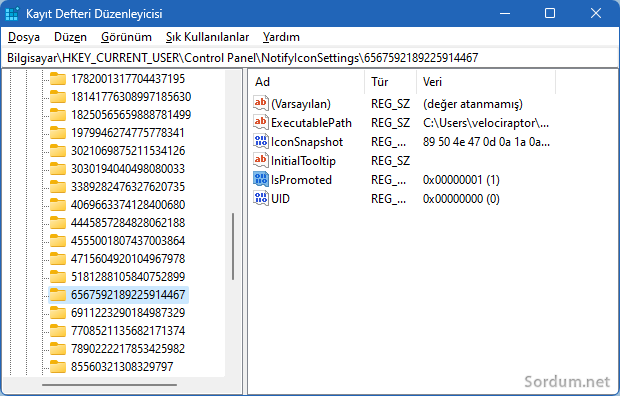Sort values by the Tür column header
Screen dimensions: 620x396
[391, 82]
